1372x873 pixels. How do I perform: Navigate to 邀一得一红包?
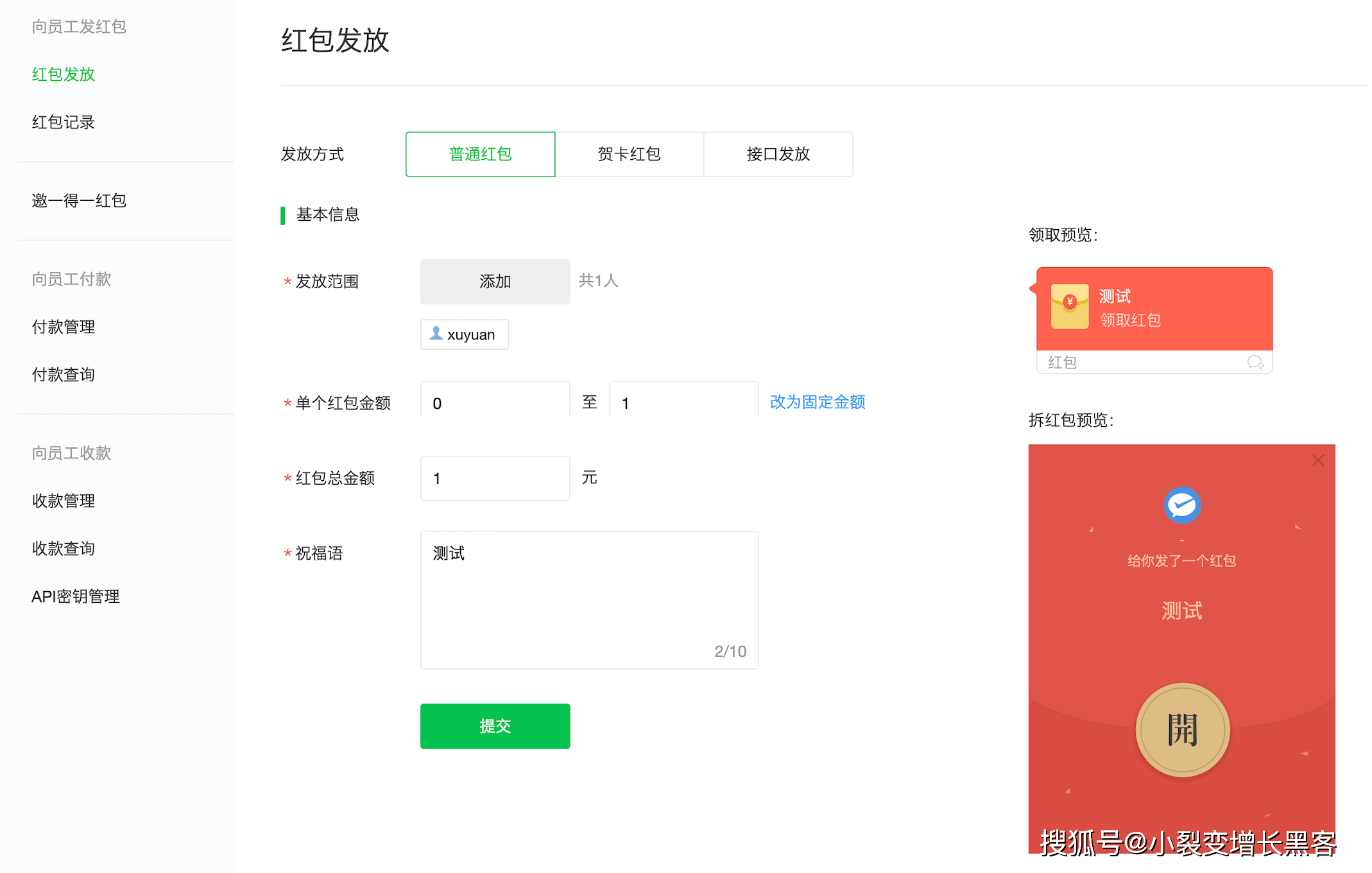point(78,201)
